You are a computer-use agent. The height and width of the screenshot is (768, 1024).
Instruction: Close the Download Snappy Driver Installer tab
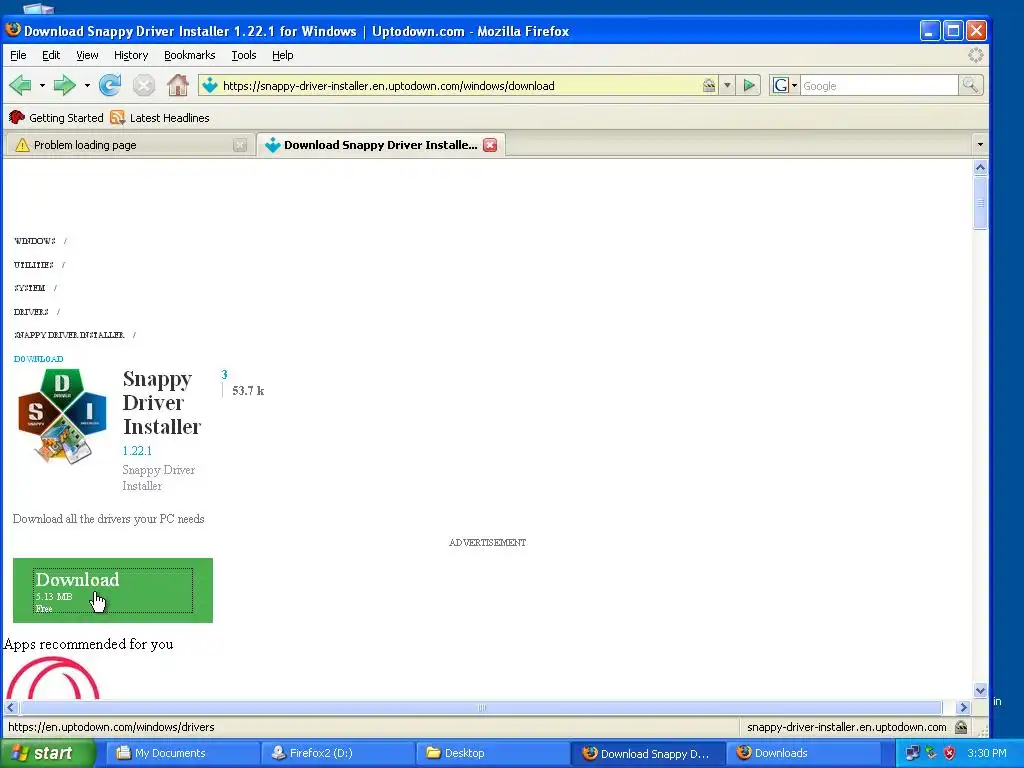(x=490, y=145)
